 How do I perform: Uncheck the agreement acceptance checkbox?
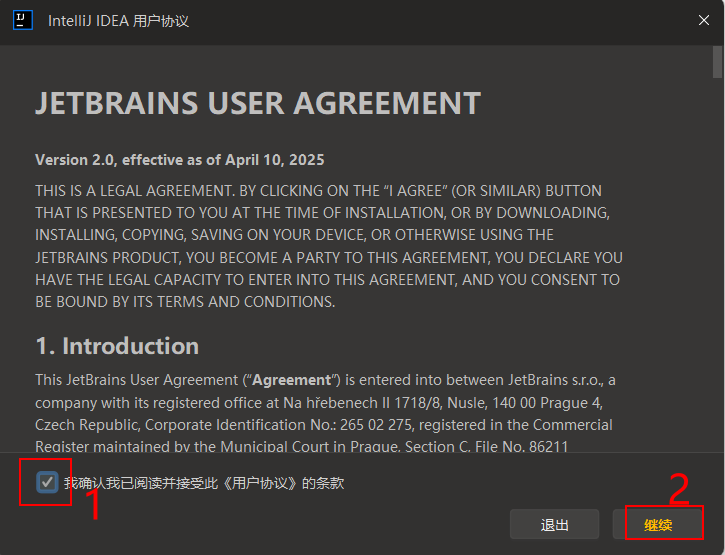click(x=47, y=482)
